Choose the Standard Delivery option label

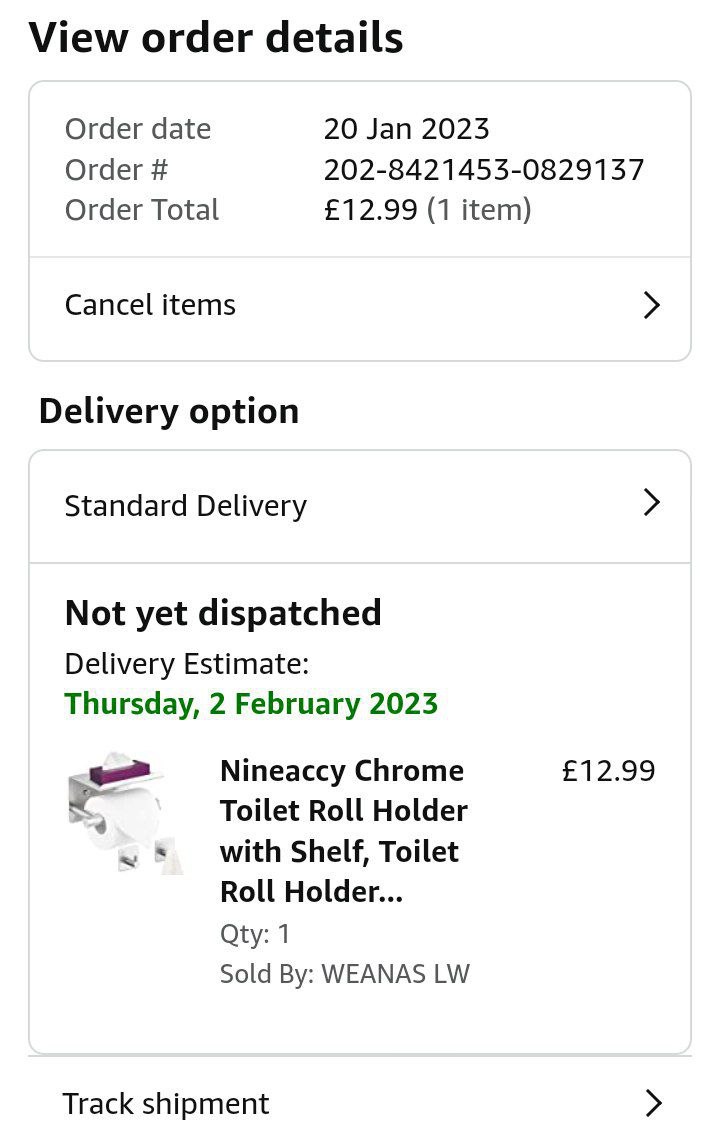click(x=185, y=506)
